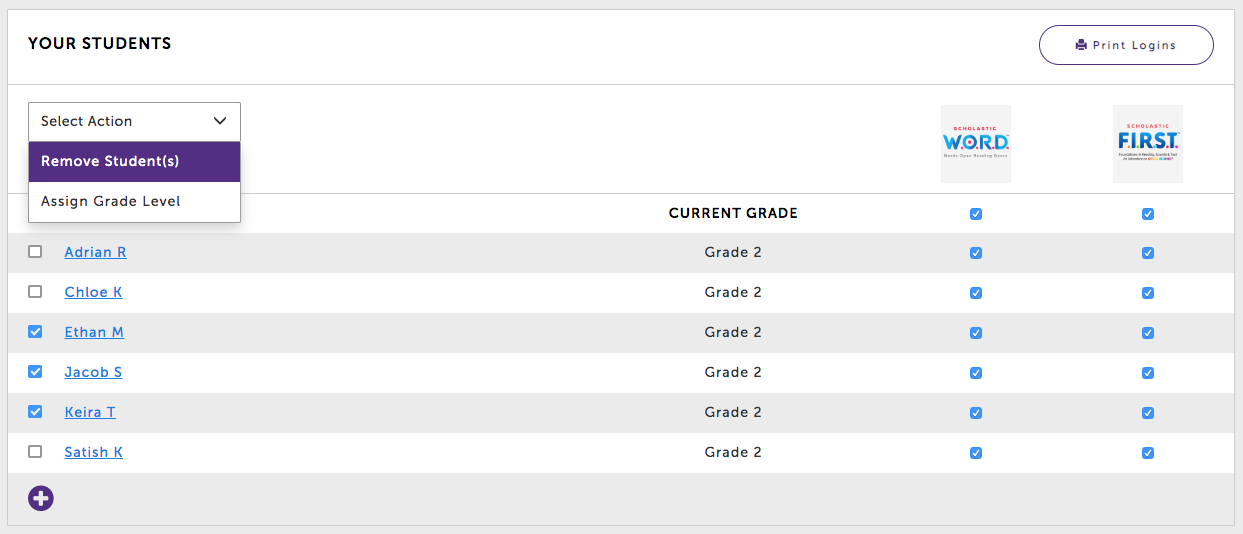Click the purple plus add-student icon
1243x534 pixels.
tap(41, 498)
